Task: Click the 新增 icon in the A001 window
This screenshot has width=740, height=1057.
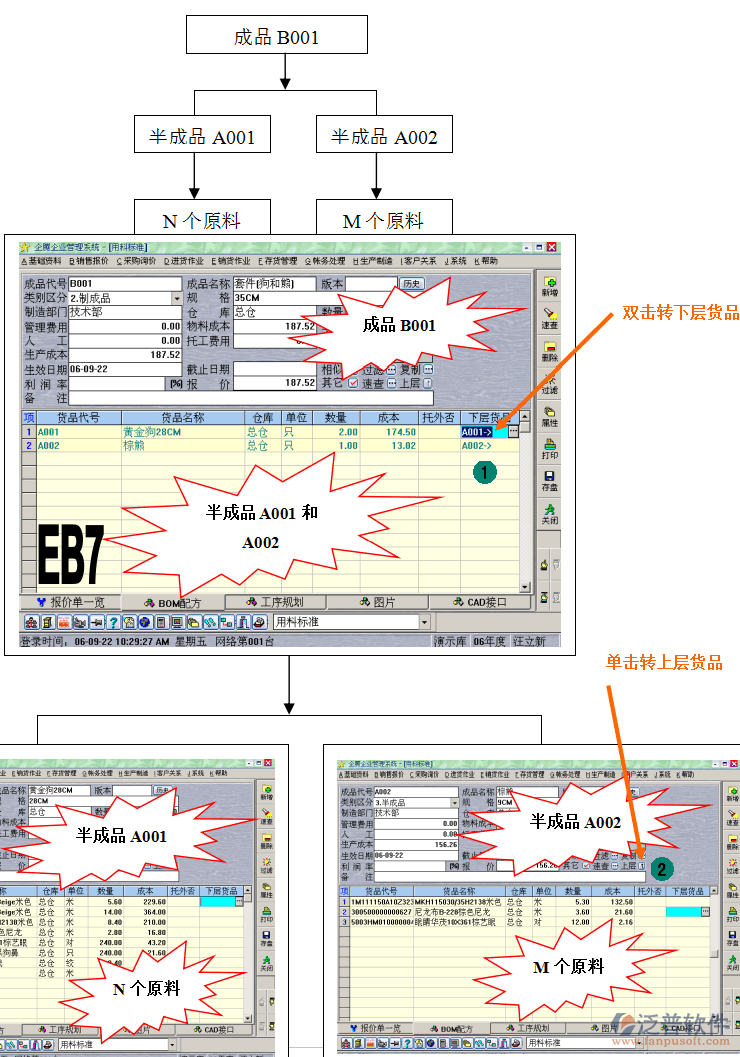Action: (x=267, y=792)
